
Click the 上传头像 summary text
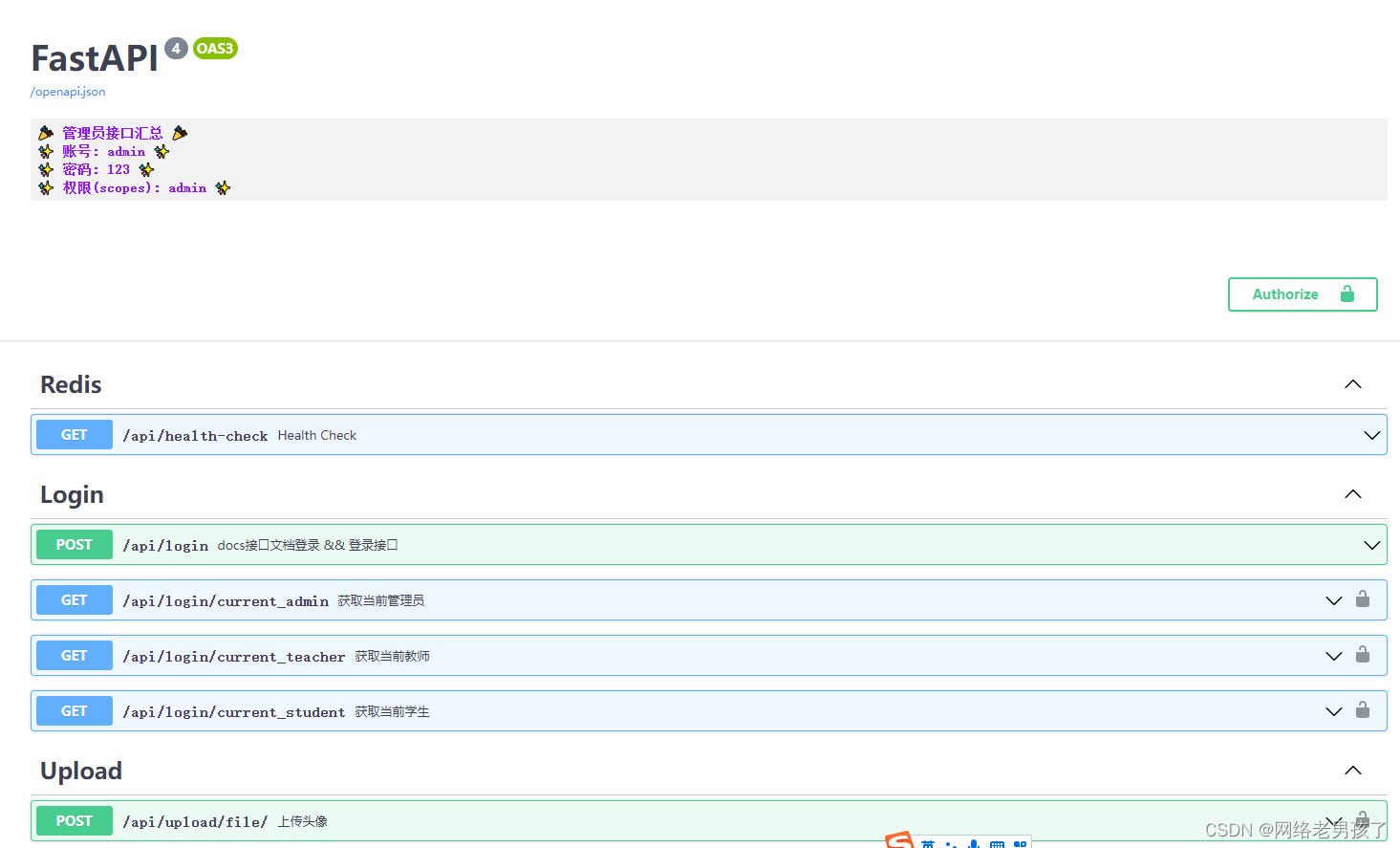303,821
